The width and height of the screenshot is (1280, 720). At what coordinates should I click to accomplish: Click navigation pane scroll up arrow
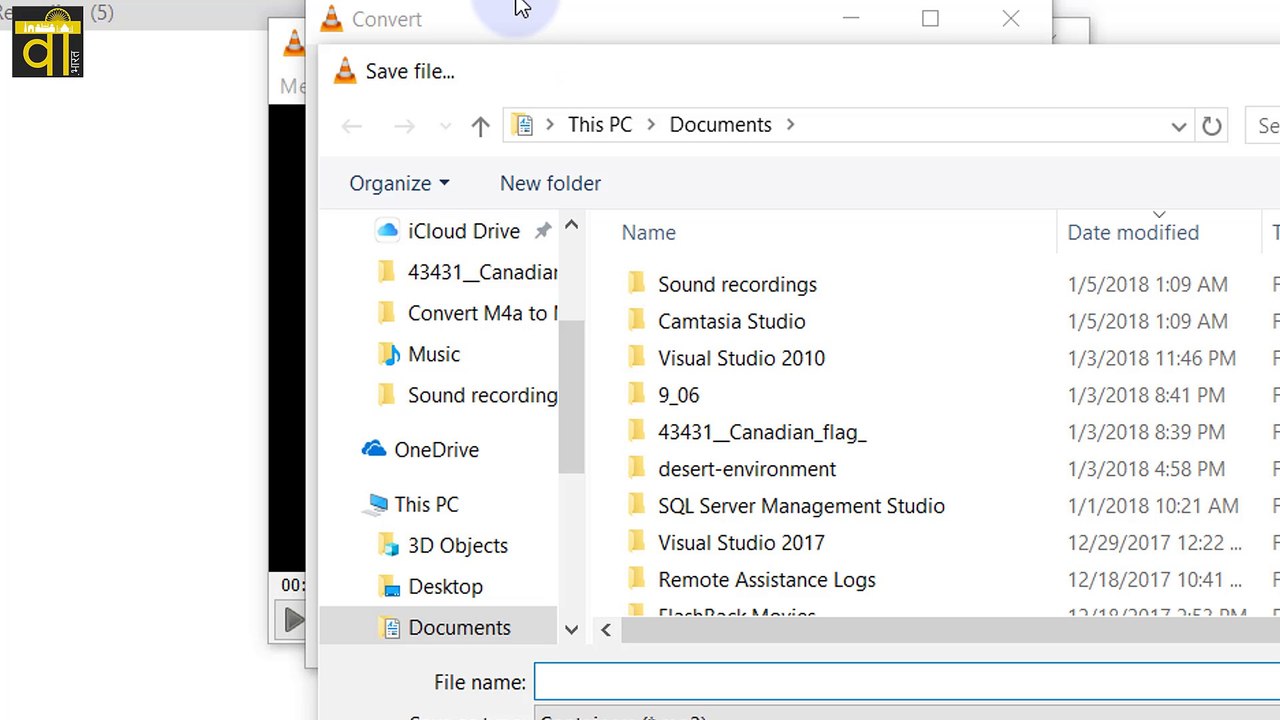571,226
